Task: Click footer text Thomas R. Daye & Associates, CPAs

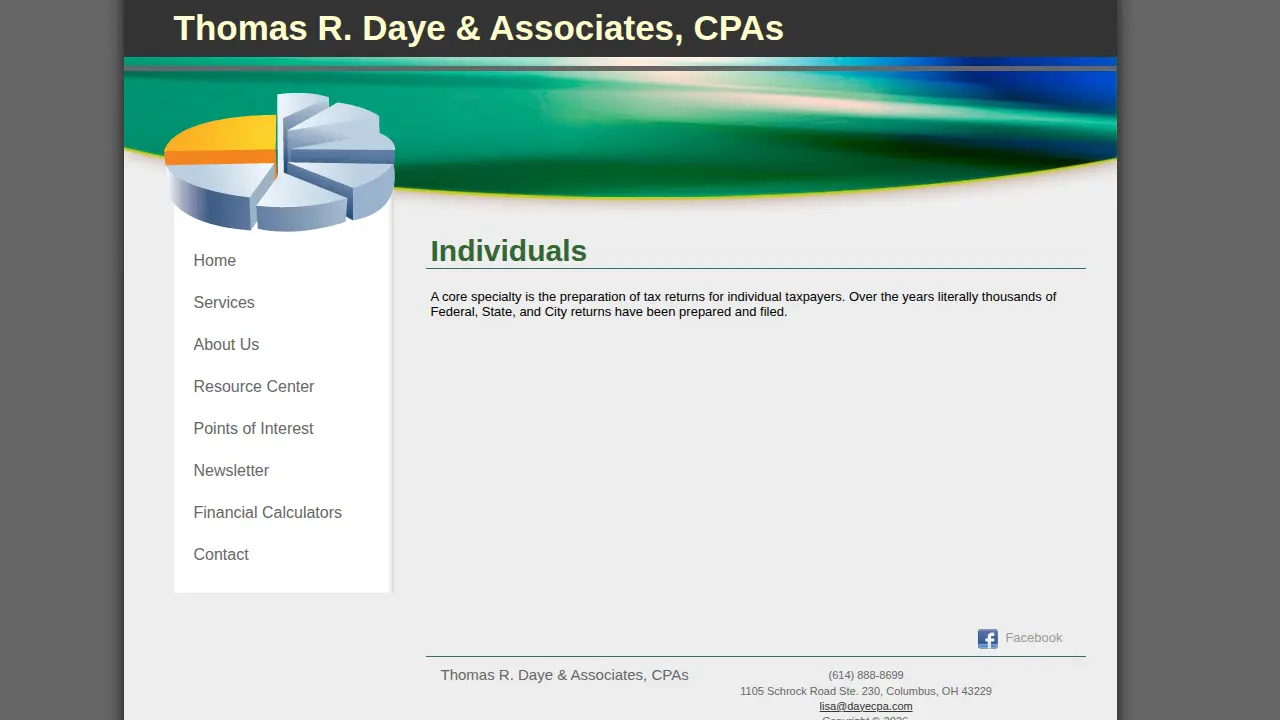Action: (565, 675)
